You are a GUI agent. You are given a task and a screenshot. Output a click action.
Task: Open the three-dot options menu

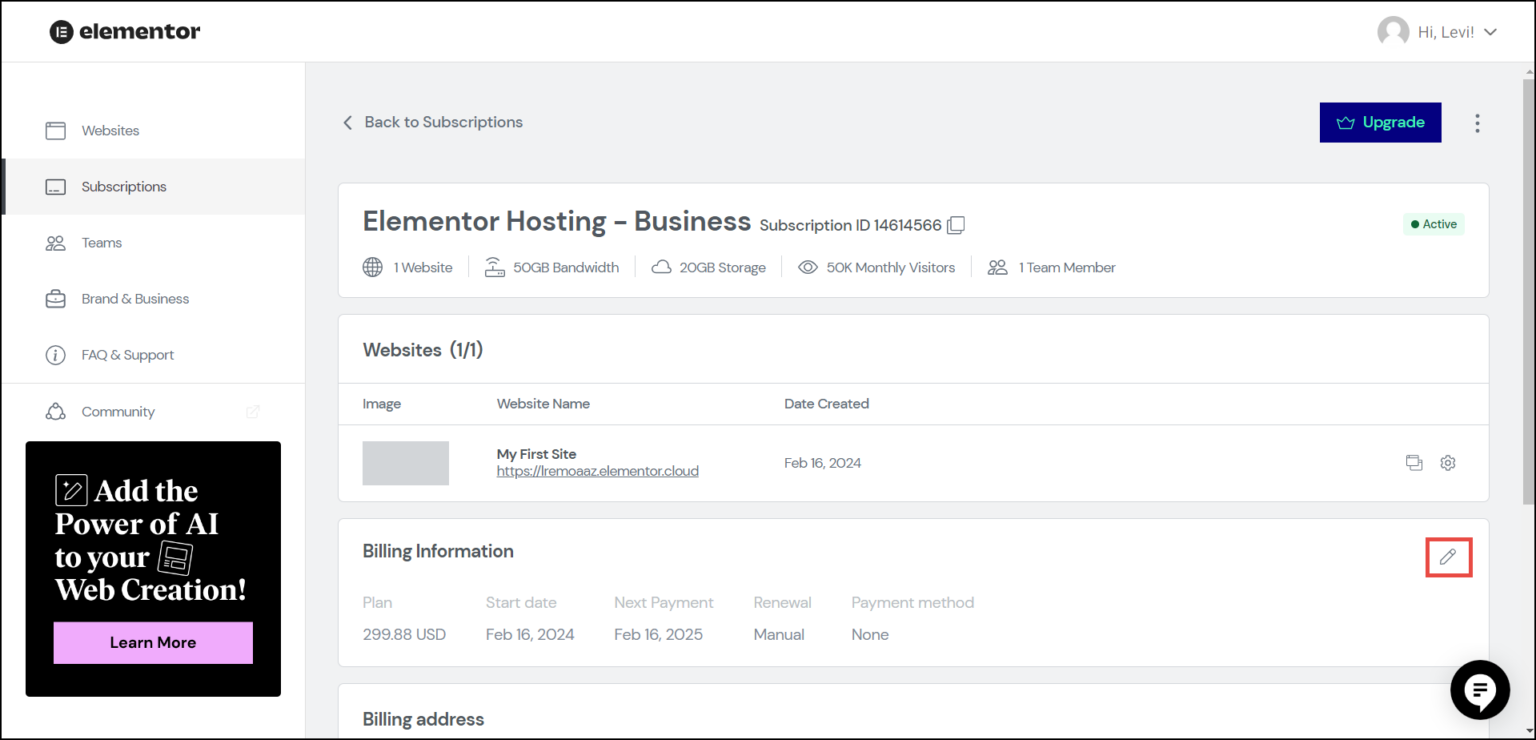[1477, 122]
